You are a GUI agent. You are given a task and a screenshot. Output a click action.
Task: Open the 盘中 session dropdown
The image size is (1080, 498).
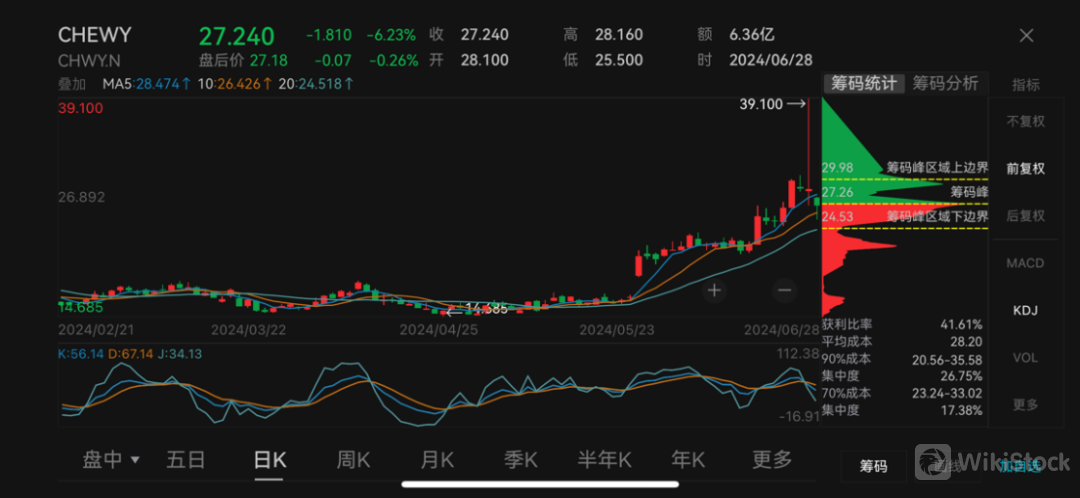point(110,460)
